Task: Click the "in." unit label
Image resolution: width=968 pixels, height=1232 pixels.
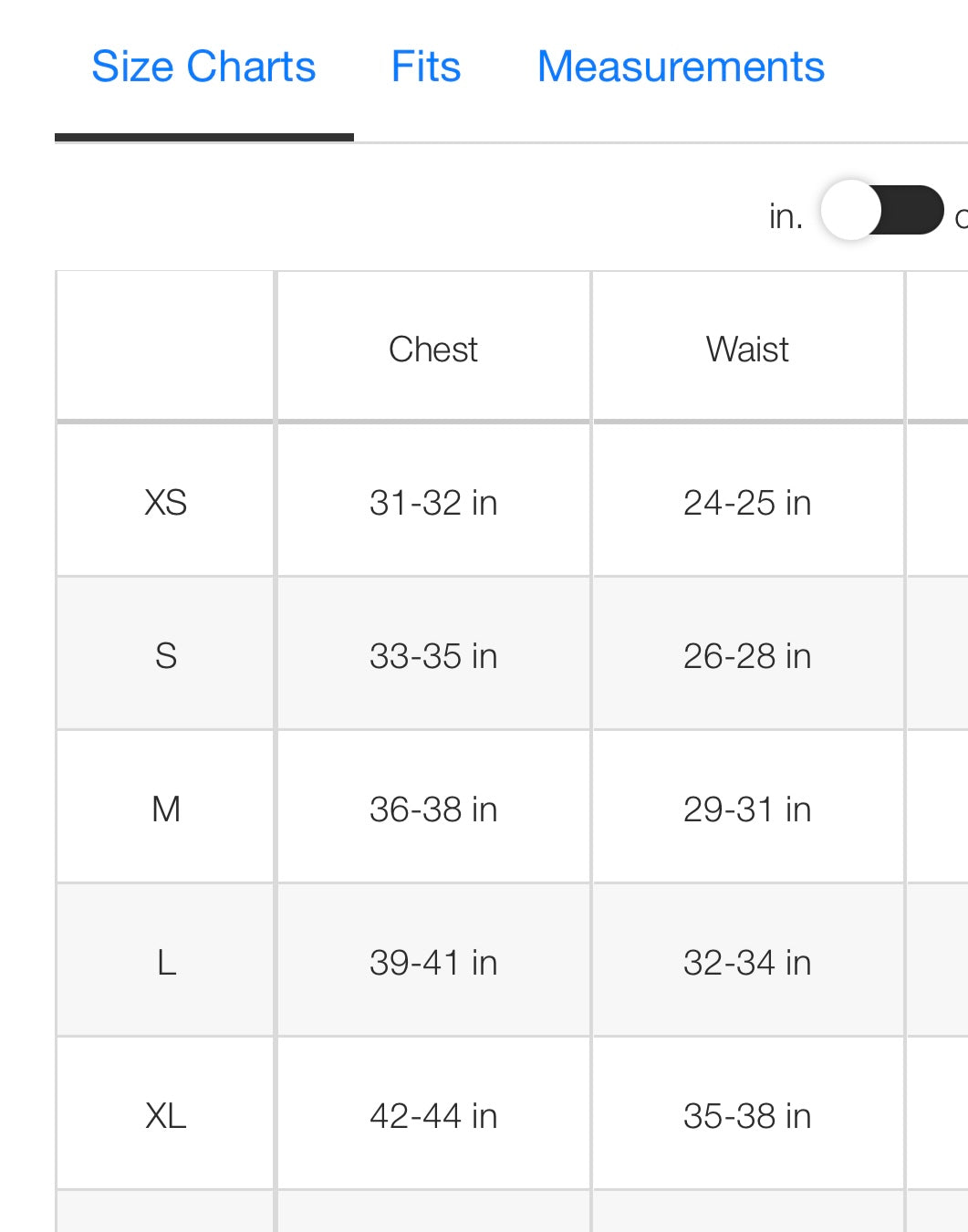Action: tap(786, 216)
